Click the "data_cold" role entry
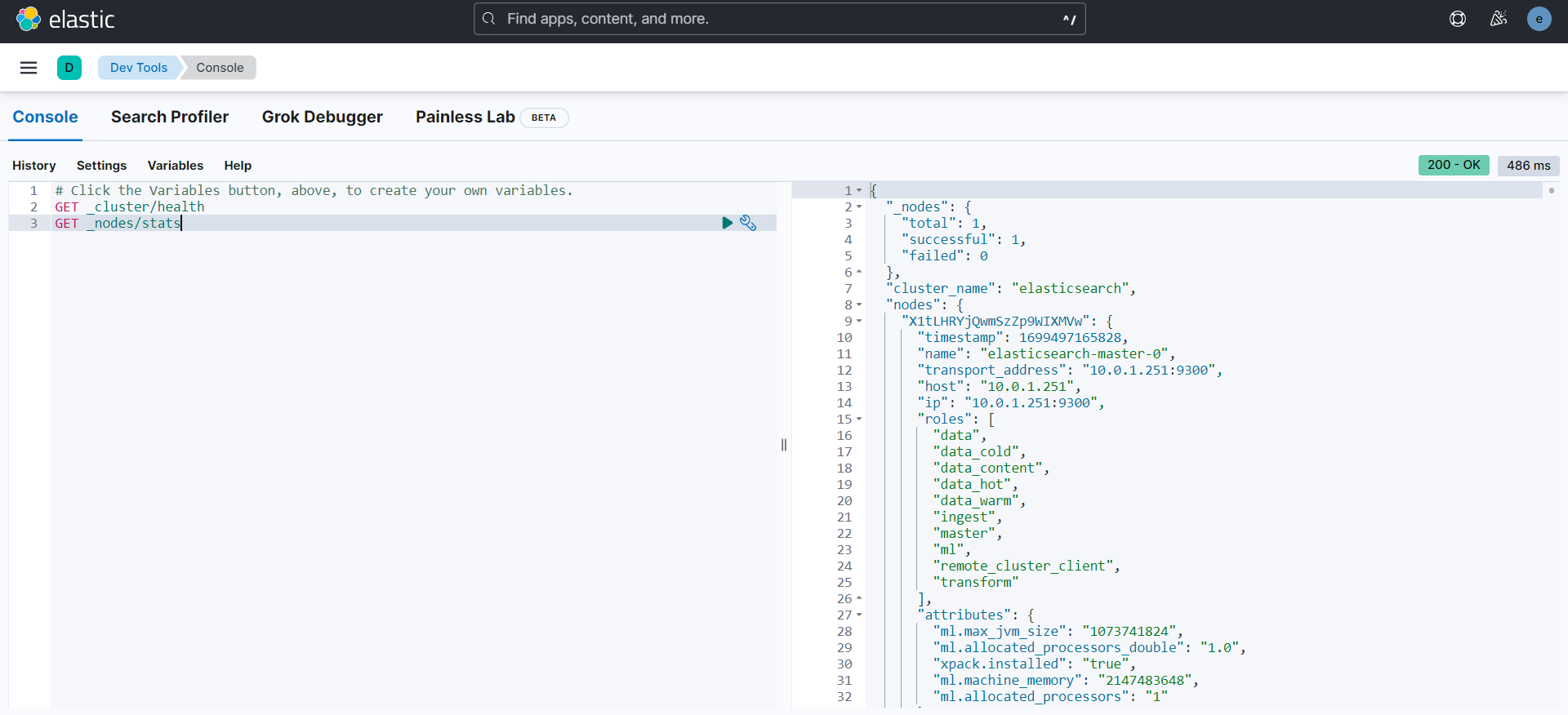 979,451
